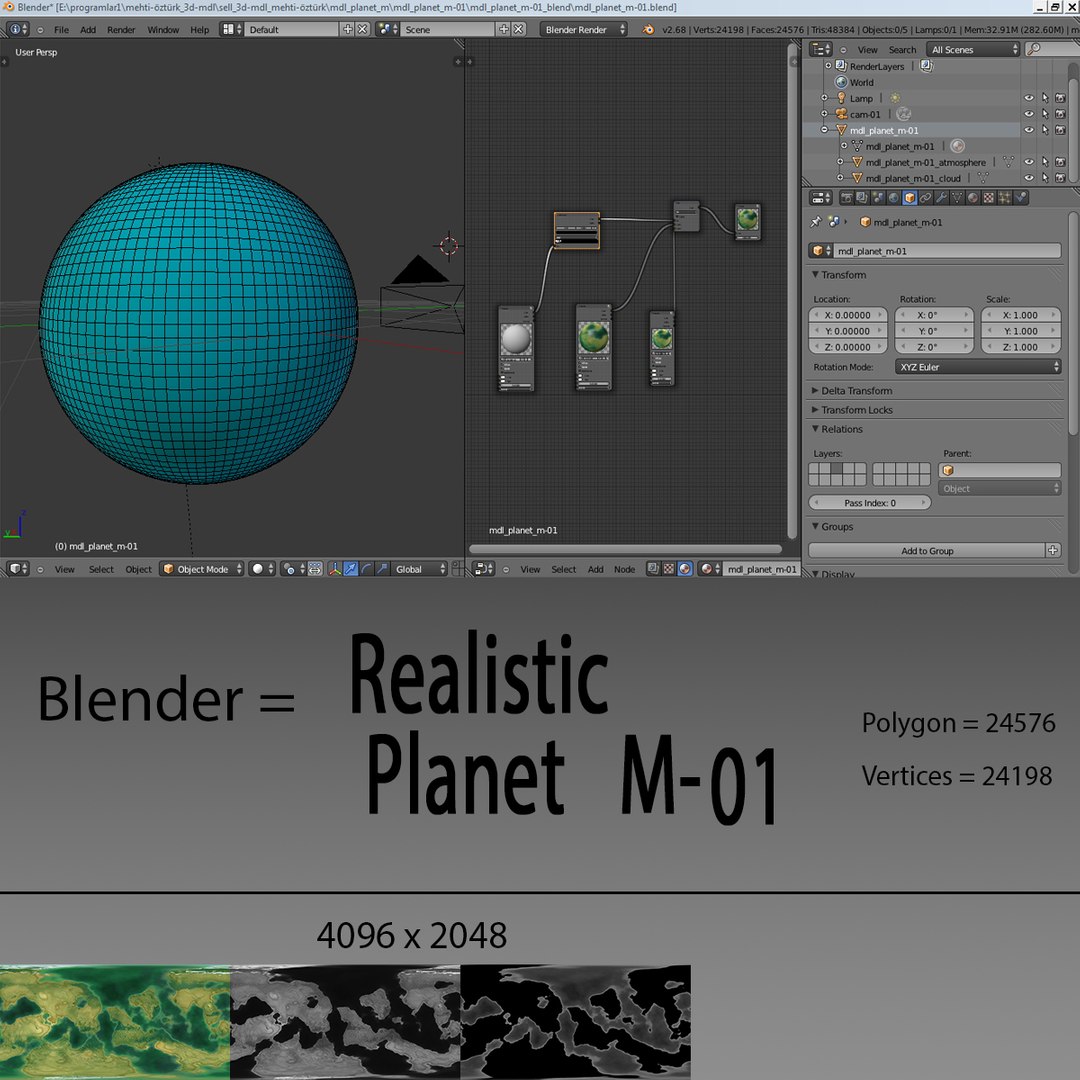Click the node editor horizontal scrollbar
Viewport: 1080px width, 1080px height.
click(x=625, y=549)
